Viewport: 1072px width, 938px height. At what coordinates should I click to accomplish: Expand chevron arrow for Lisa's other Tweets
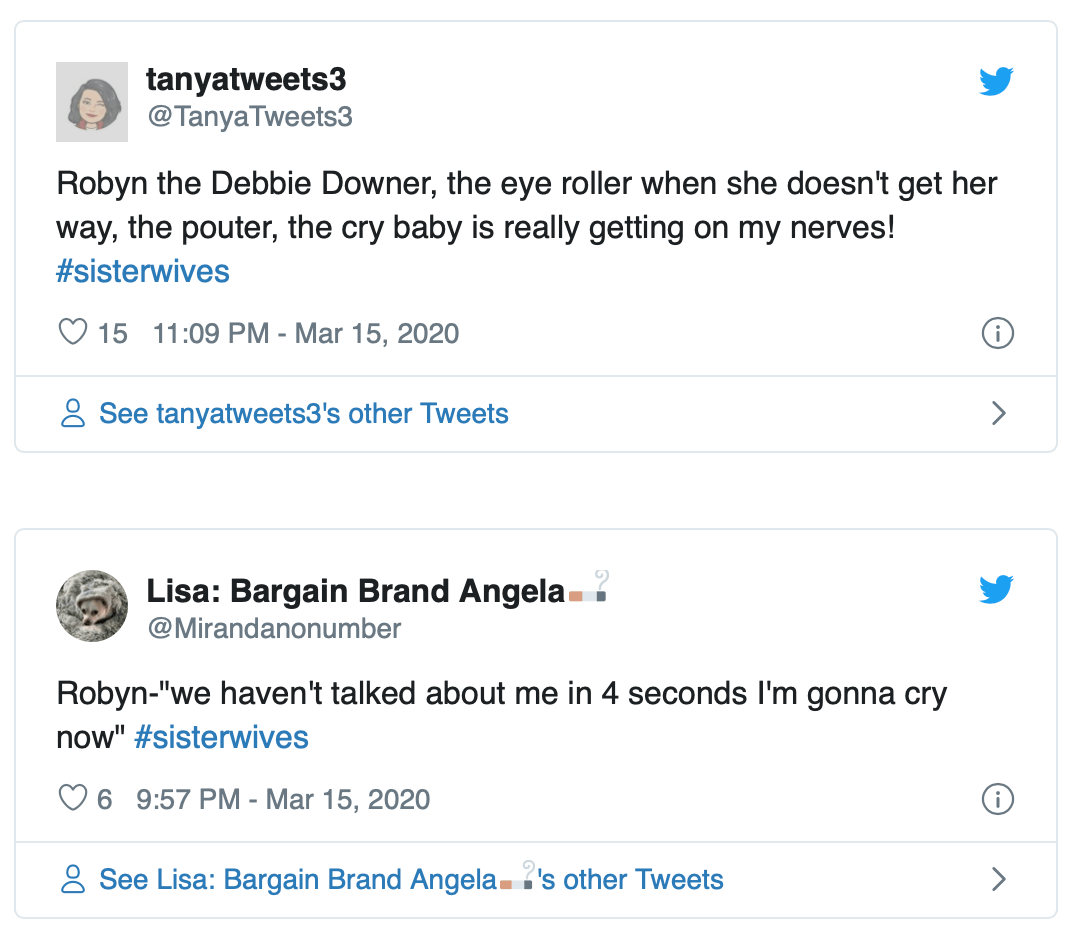coord(997,880)
